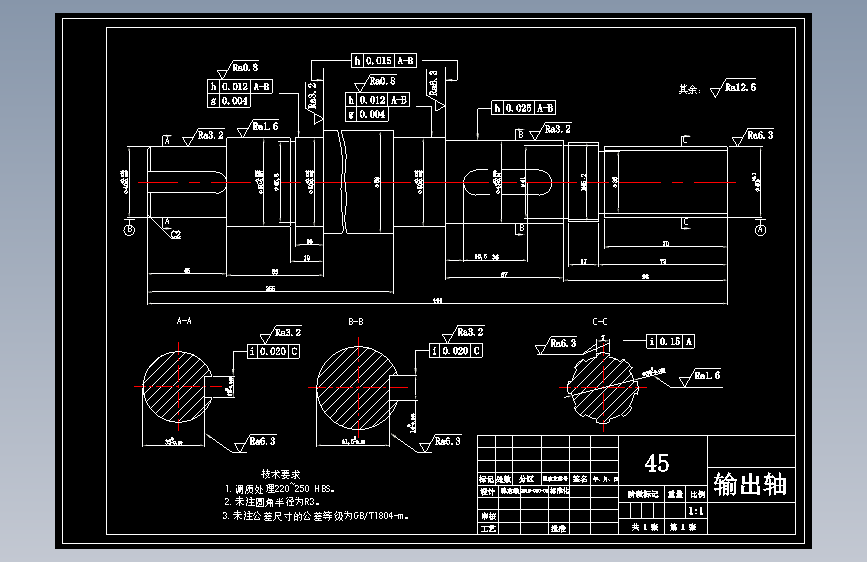
Task: Click the hatched circle of B-B section
Action: click(x=357, y=387)
